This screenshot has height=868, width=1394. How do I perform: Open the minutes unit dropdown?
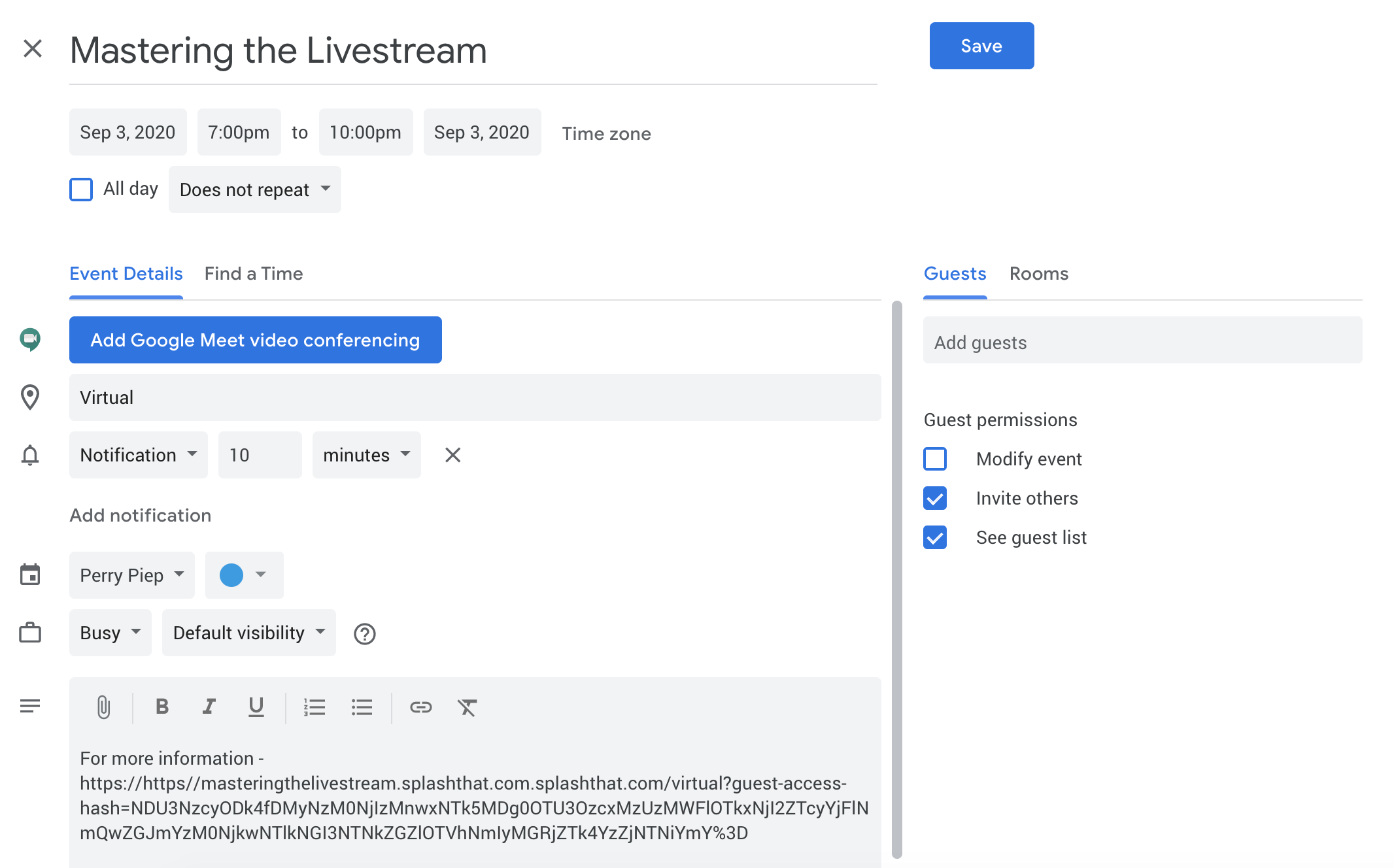(367, 455)
